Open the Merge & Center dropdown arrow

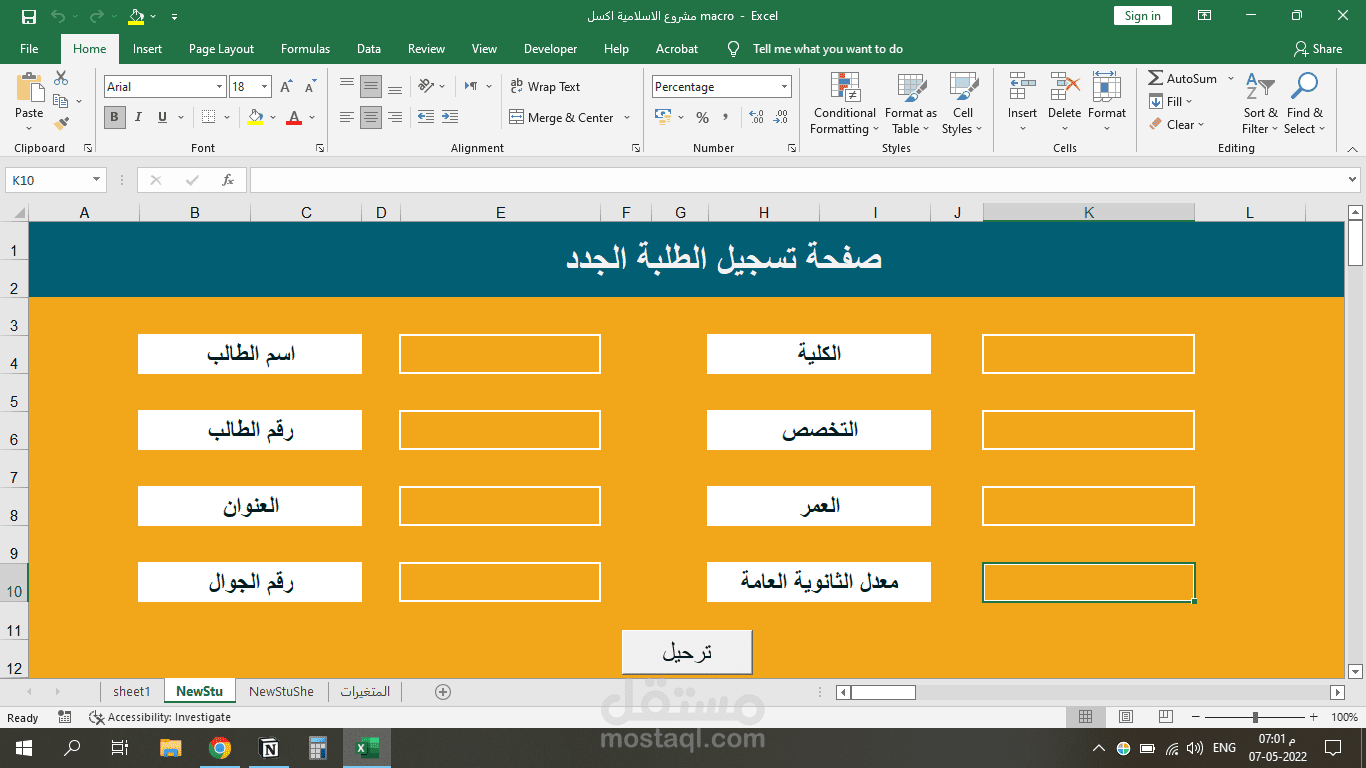click(x=627, y=117)
